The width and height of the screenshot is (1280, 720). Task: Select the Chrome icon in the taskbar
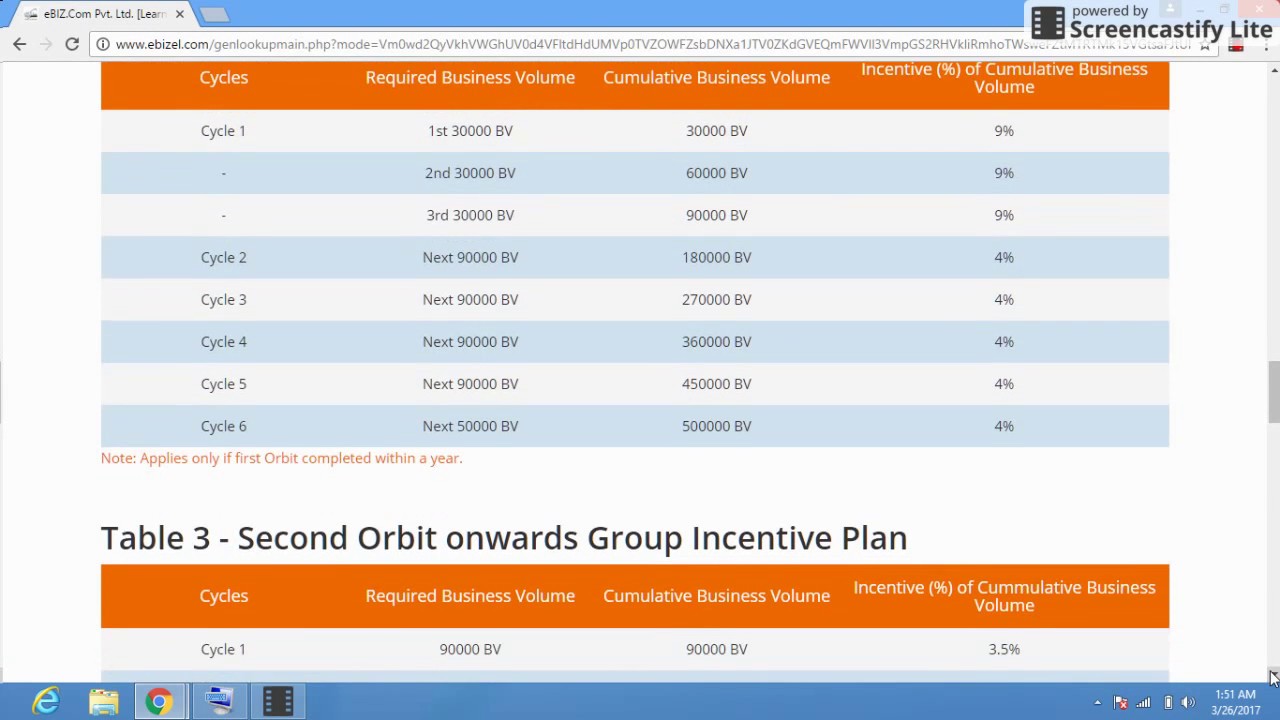click(x=159, y=701)
